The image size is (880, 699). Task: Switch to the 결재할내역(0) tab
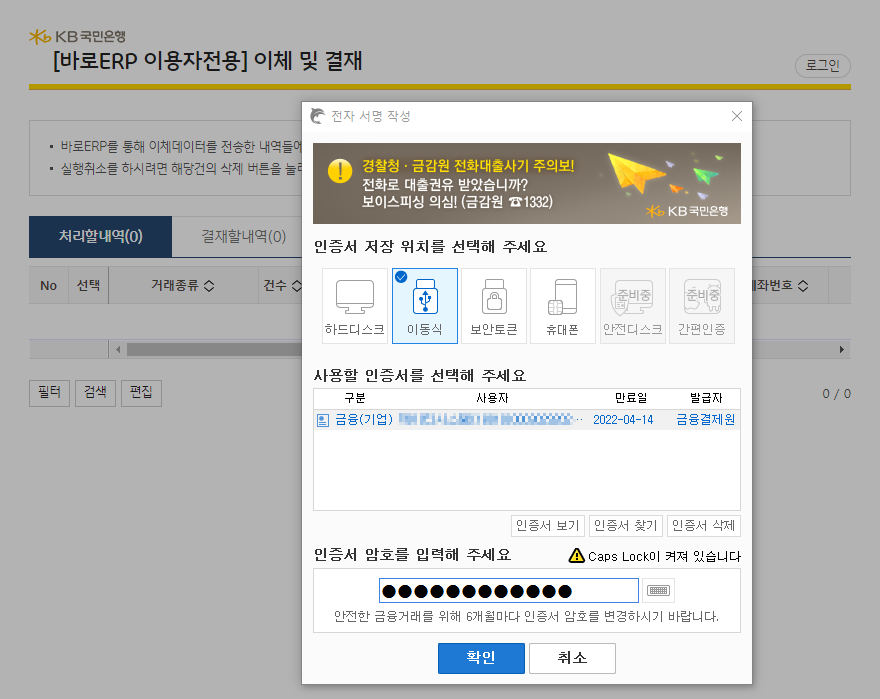tap(244, 236)
